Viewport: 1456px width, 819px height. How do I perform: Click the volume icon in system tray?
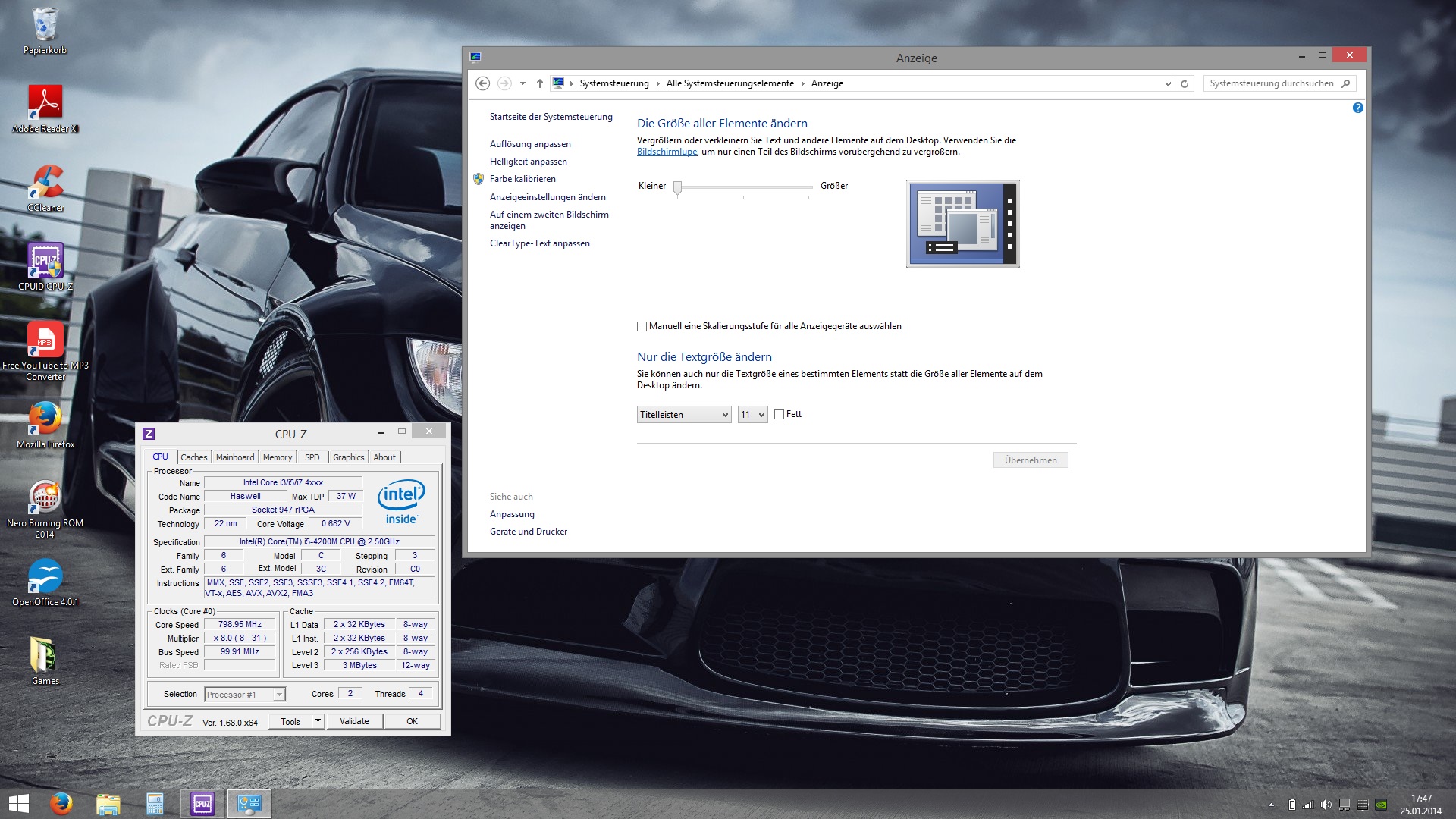tap(1326, 805)
